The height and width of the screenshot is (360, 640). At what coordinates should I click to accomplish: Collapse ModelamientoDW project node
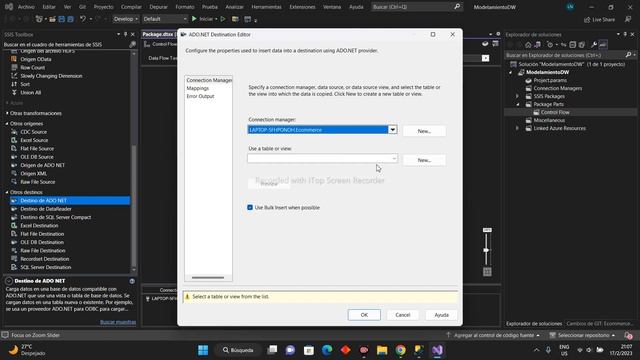(510, 72)
